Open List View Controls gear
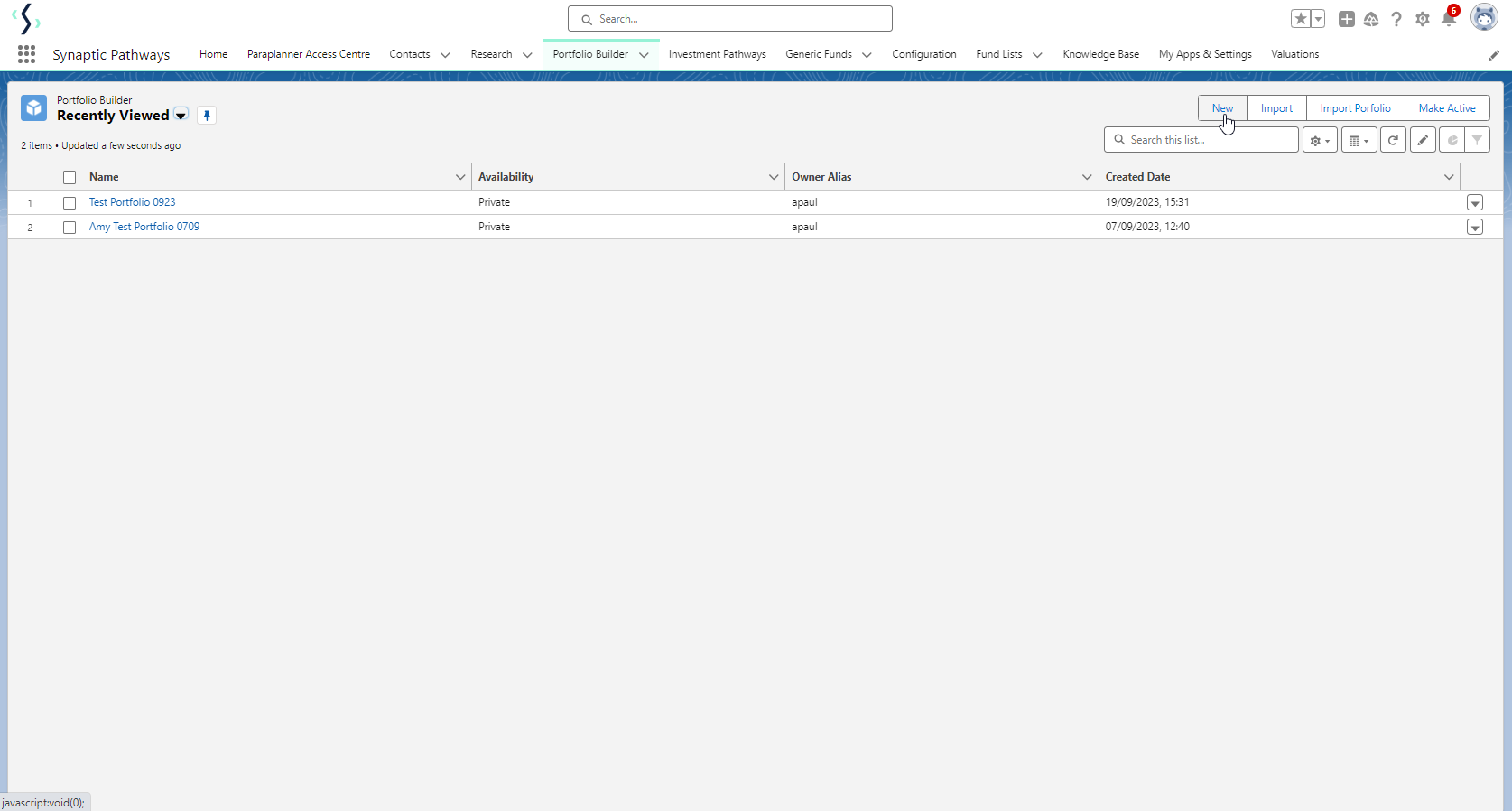This screenshot has width=1512, height=811. tap(1320, 140)
